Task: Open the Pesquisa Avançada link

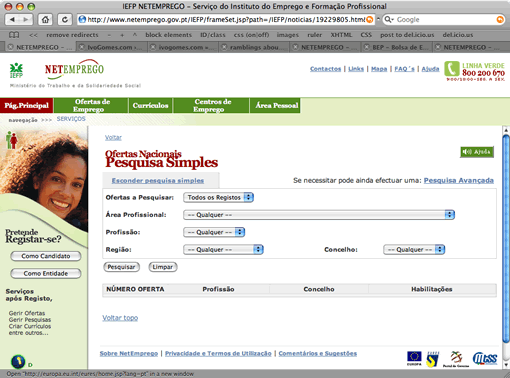Action: [459, 180]
